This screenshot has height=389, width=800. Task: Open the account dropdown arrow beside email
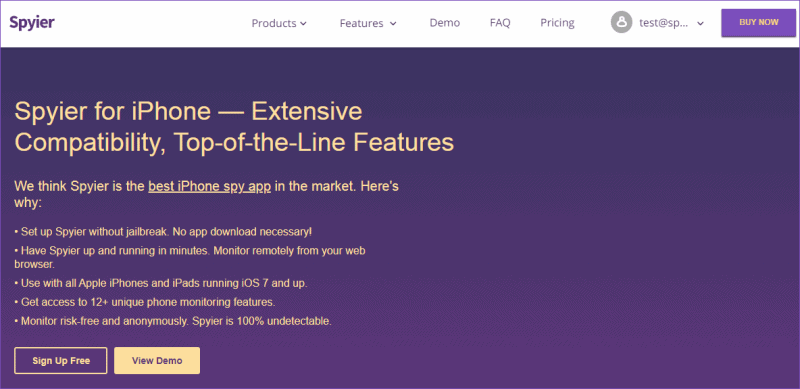(x=701, y=23)
